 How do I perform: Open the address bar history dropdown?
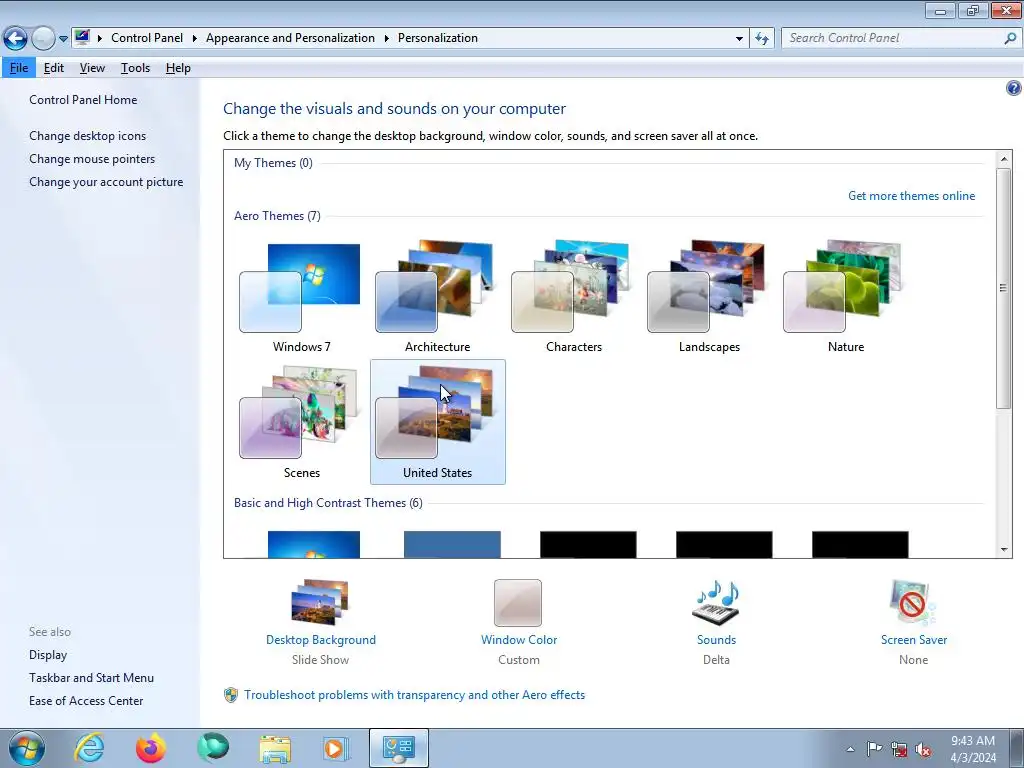click(x=739, y=39)
